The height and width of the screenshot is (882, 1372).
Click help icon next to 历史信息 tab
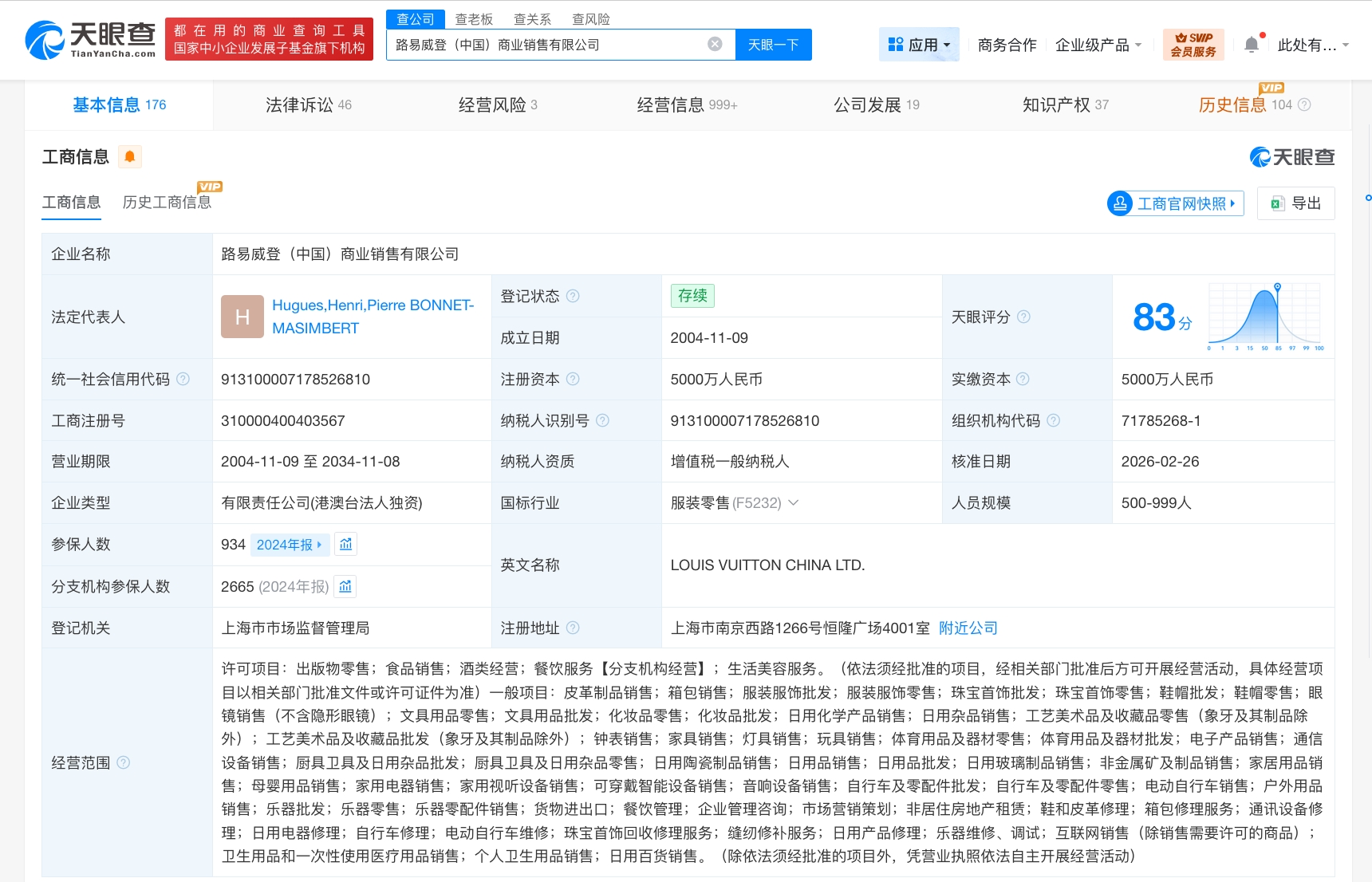click(x=1304, y=105)
